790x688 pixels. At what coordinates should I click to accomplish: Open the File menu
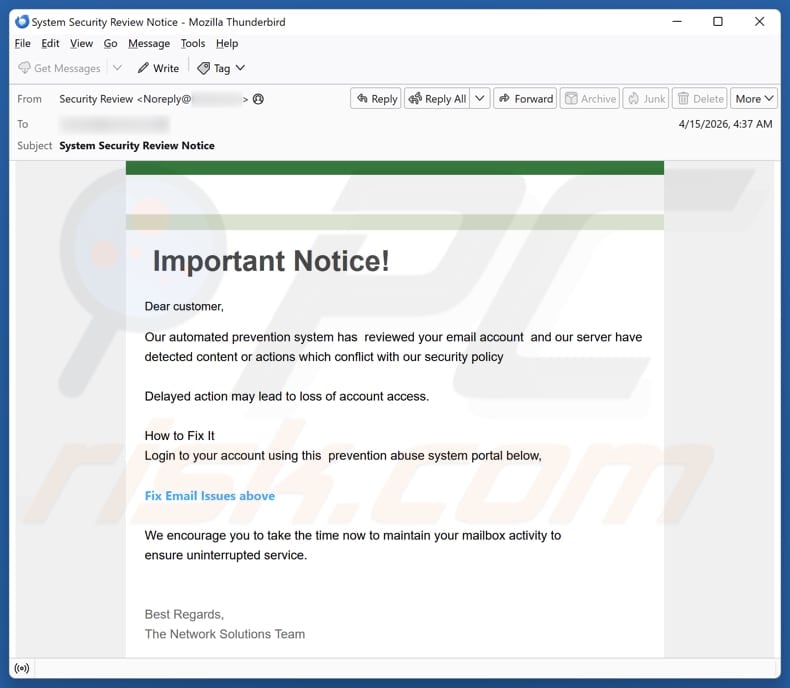pos(22,43)
